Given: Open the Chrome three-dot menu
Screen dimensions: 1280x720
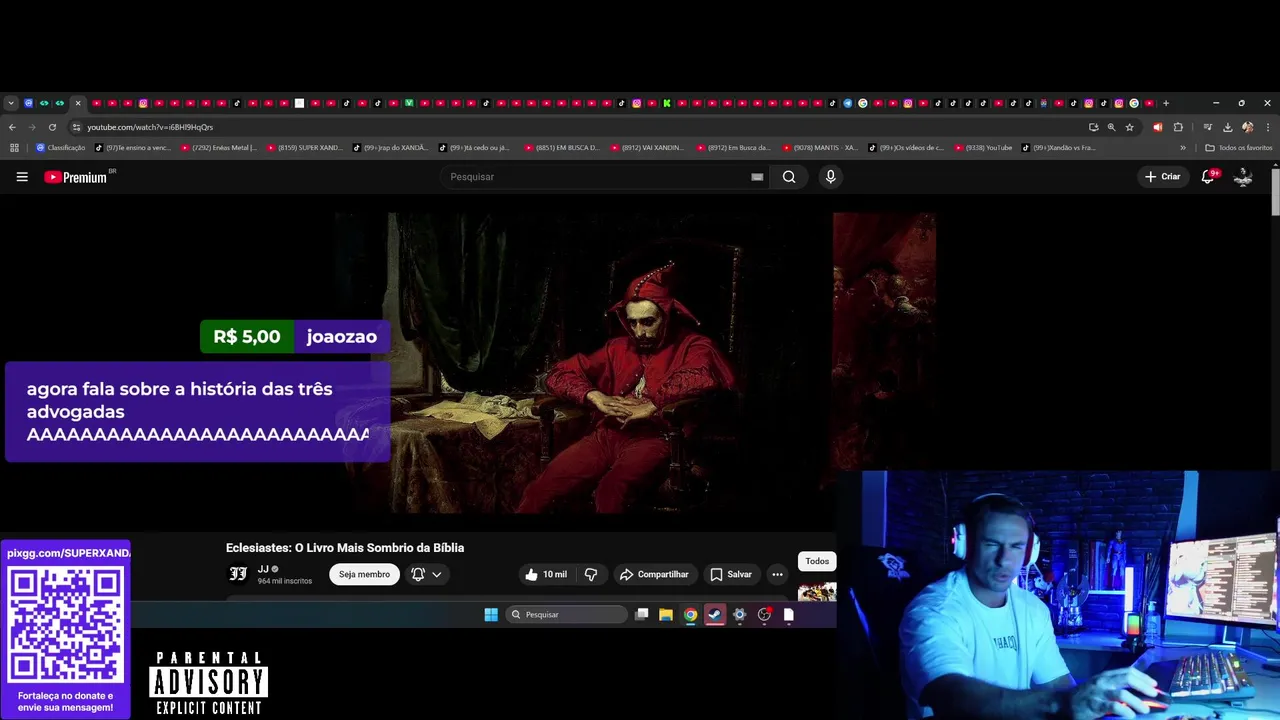Looking at the screenshot, I should coord(1267,127).
